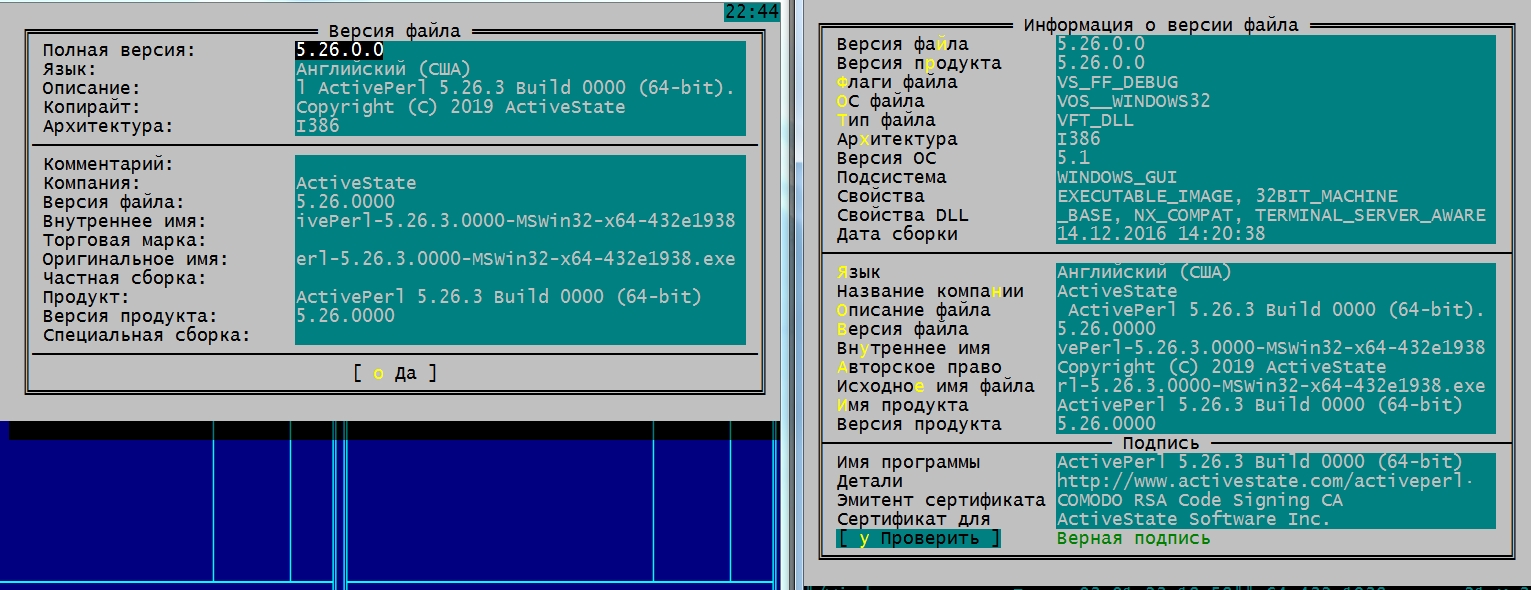Image resolution: width=1531 pixels, height=590 pixels.
Task: Click Дата сборки value 14.12.2016 14:20:38
Action: [1276, 234]
